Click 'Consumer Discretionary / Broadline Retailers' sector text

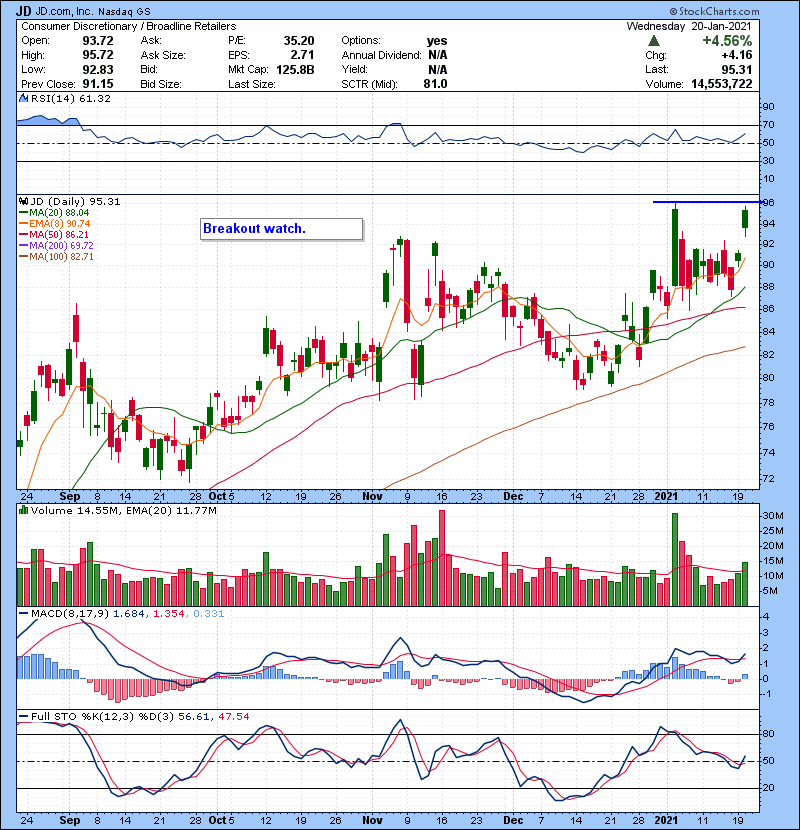coord(129,26)
